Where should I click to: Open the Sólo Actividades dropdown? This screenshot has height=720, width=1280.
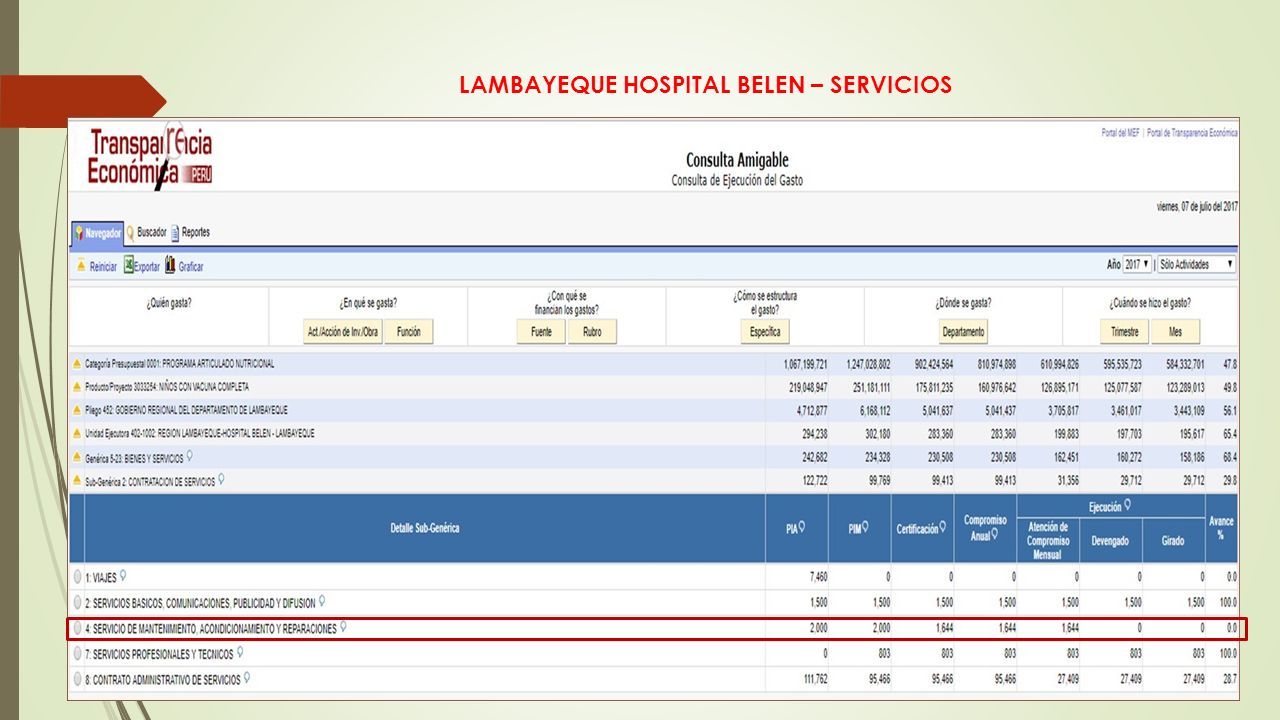1196,265
